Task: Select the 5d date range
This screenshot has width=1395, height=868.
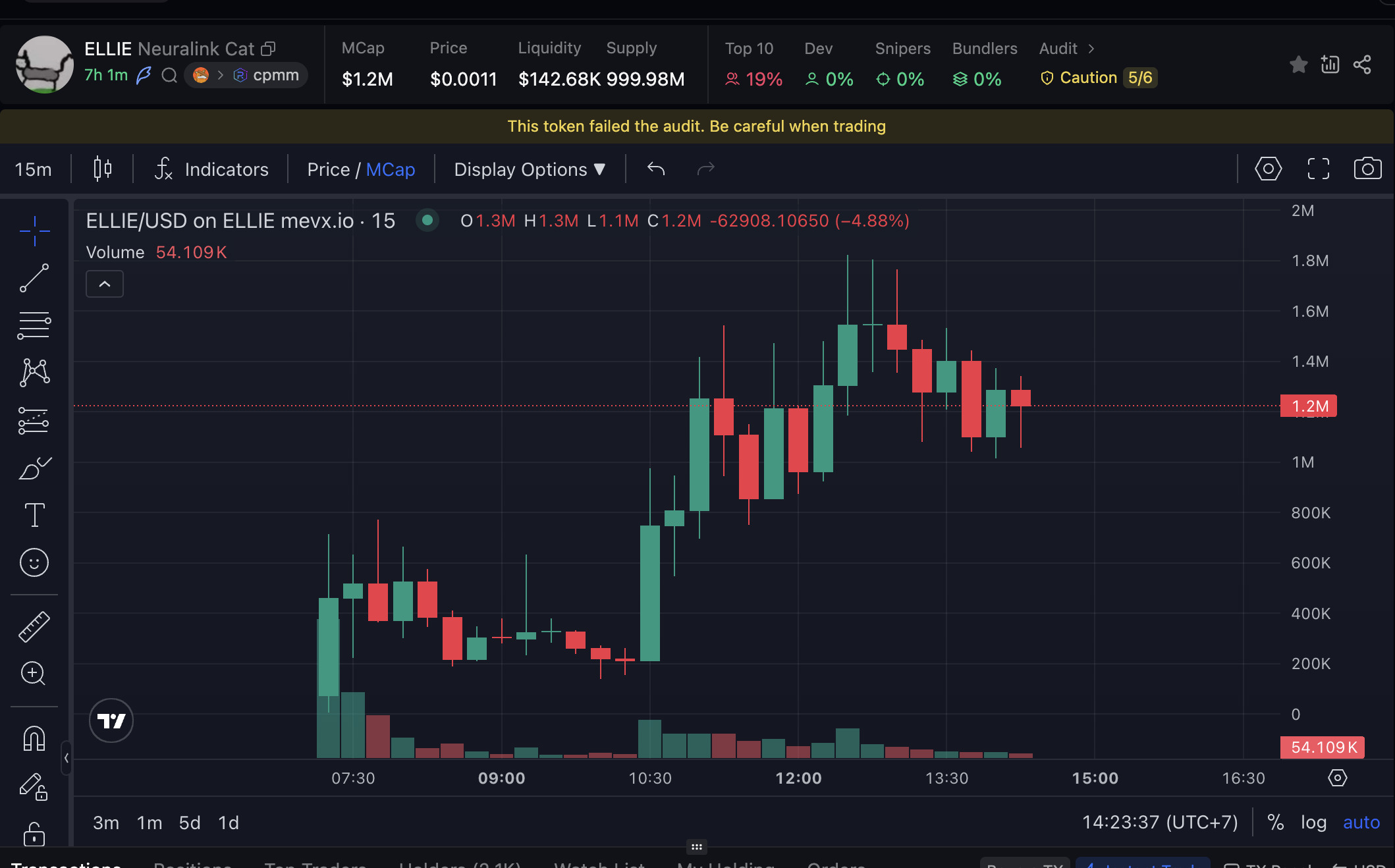Action: pos(190,823)
